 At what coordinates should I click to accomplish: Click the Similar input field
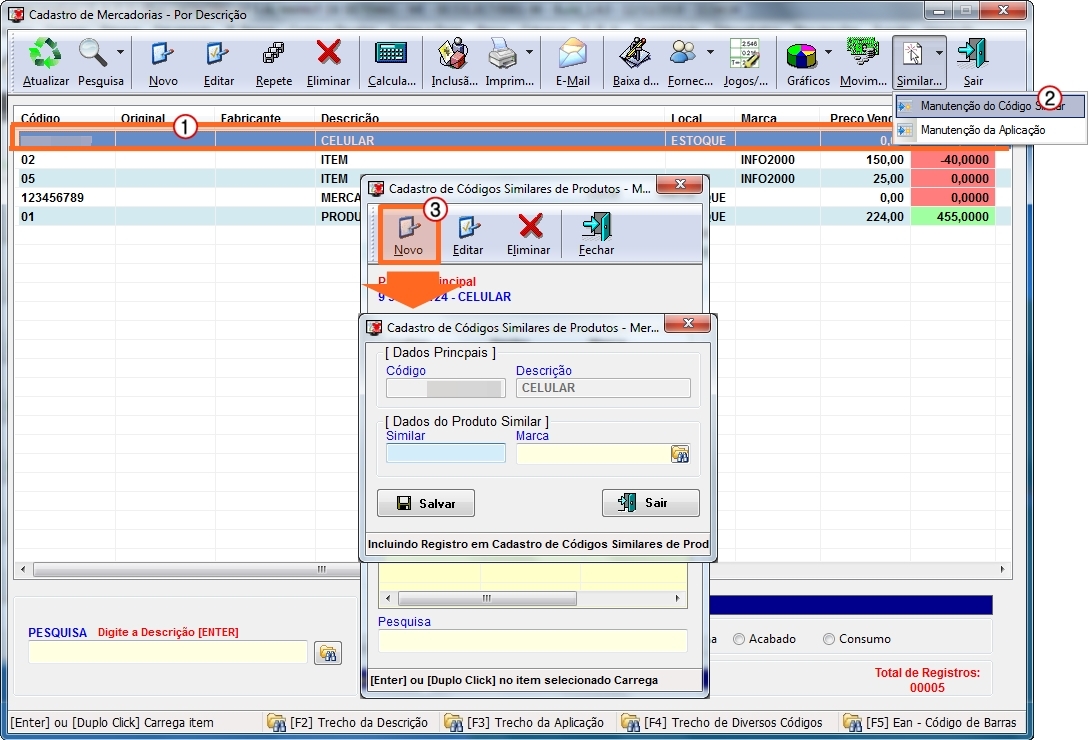pyautogui.click(x=446, y=454)
